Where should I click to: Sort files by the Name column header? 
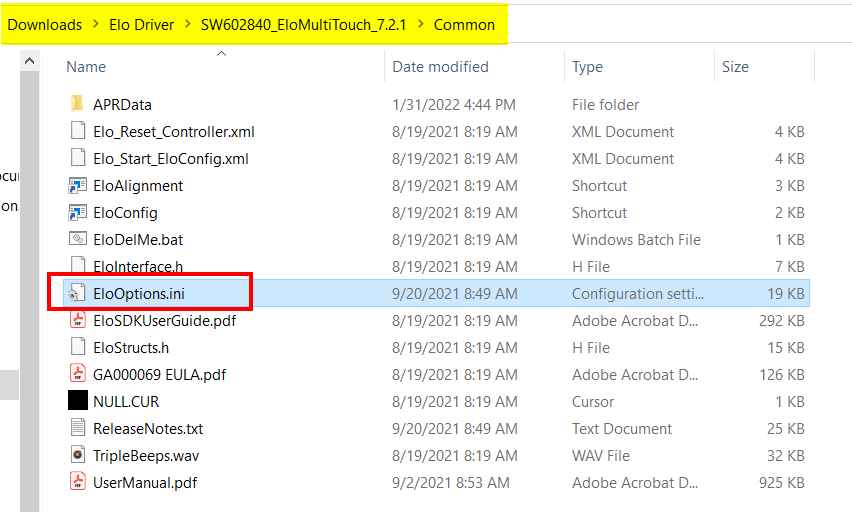86,67
